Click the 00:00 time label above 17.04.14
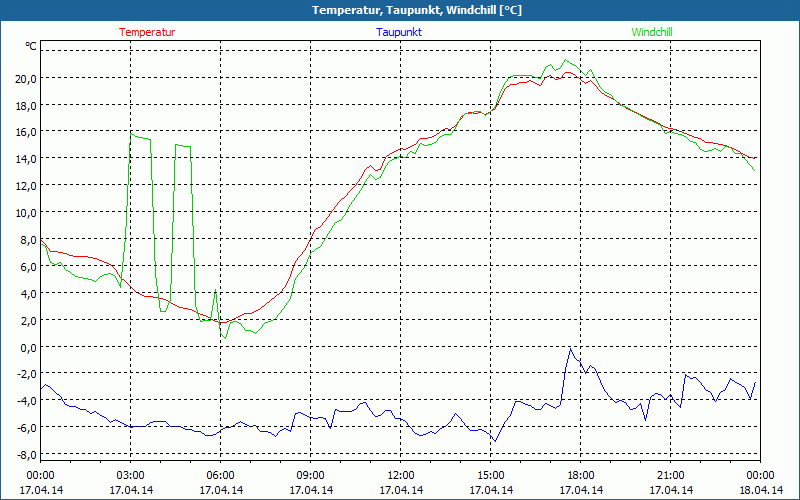This screenshot has height=500, width=800. point(41,476)
